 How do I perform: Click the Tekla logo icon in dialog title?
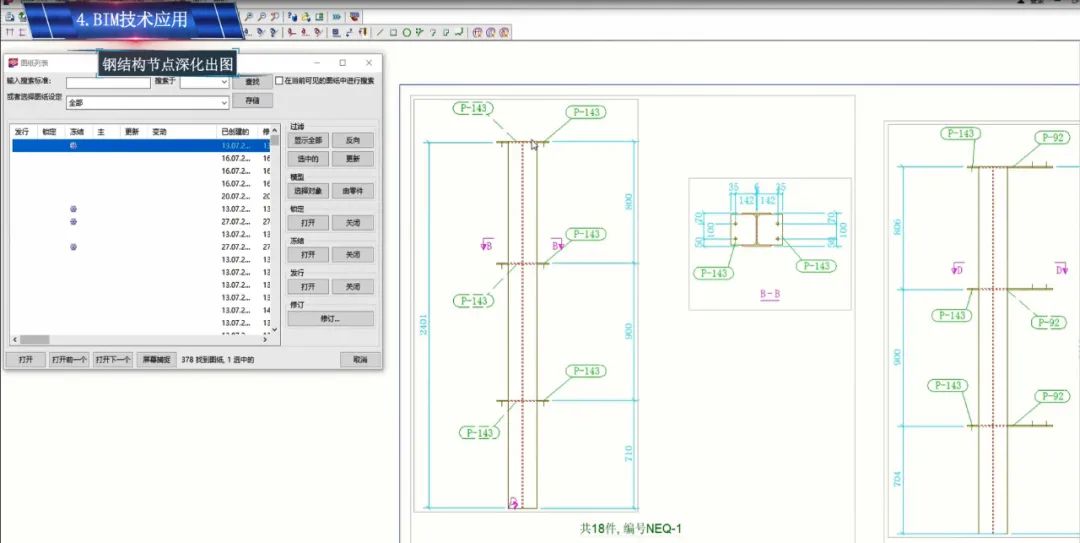(13, 63)
